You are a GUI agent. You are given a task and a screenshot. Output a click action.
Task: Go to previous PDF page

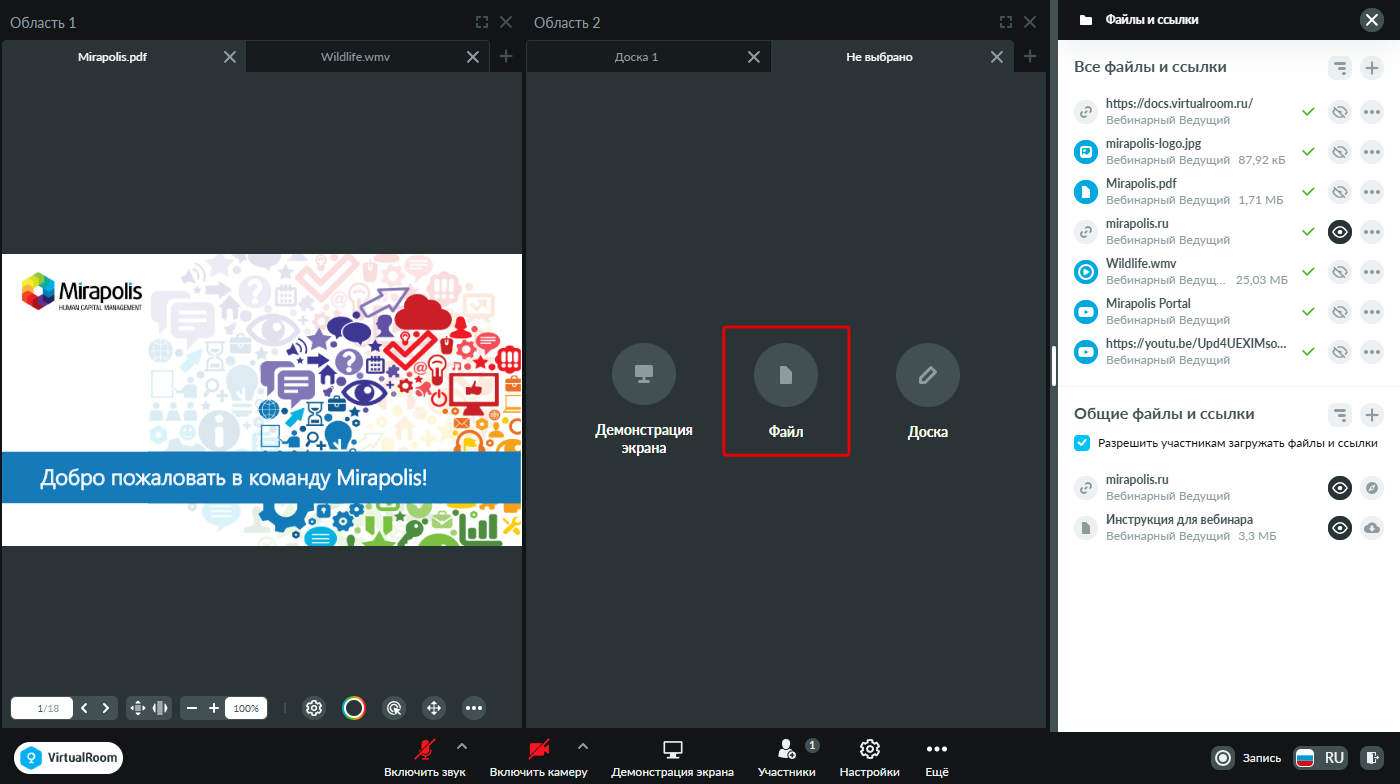(x=84, y=708)
